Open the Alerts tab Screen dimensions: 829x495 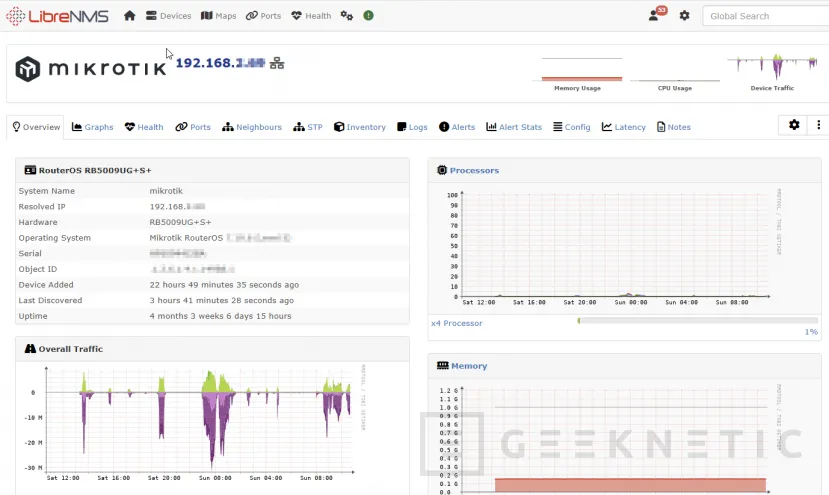[x=457, y=127]
